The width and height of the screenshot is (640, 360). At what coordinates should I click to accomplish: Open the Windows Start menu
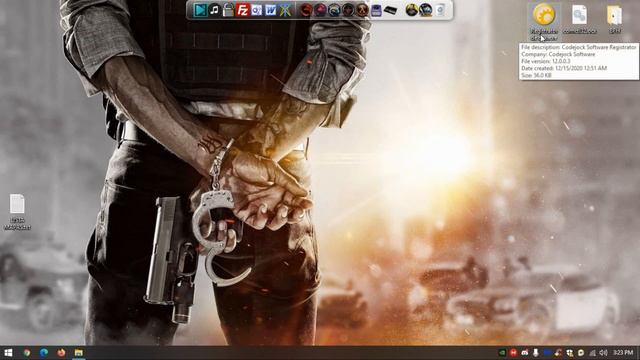coord(8,353)
